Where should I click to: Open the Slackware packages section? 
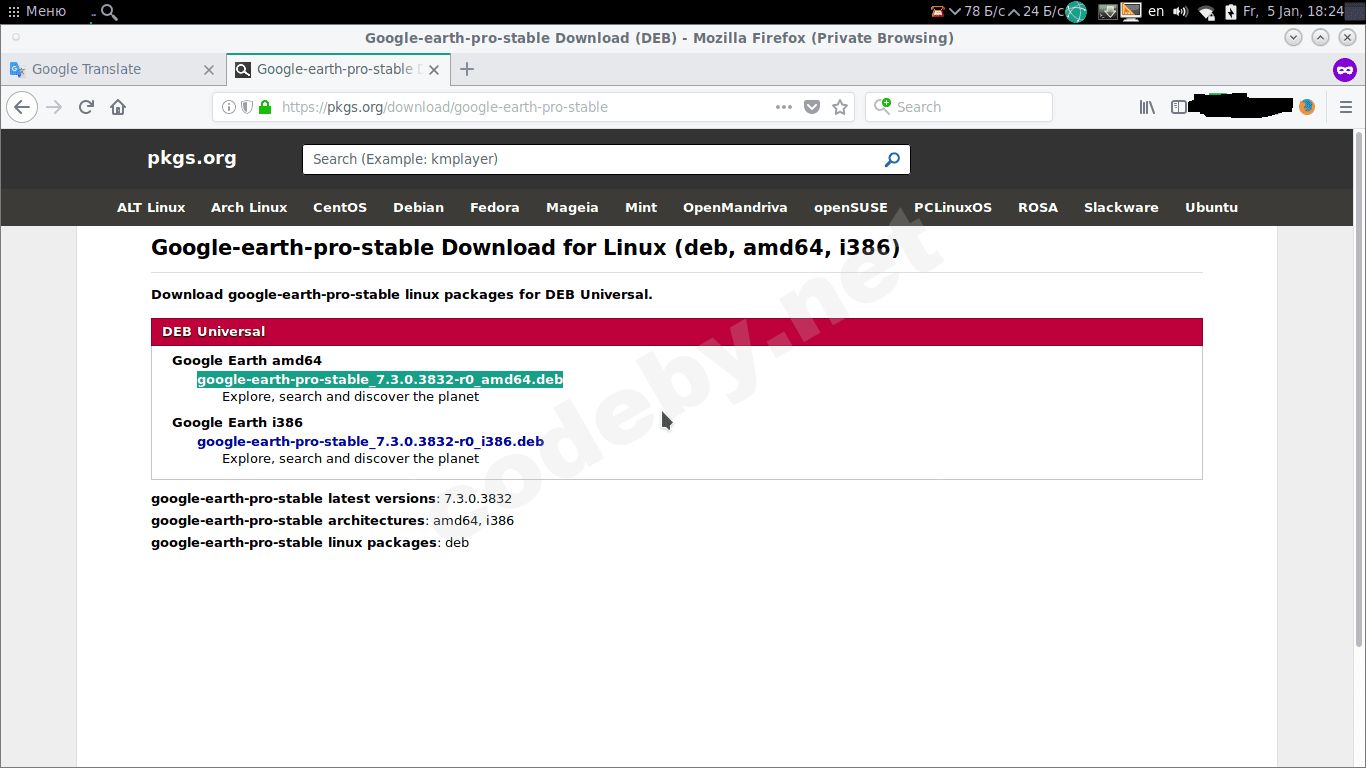(x=1121, y=208)
